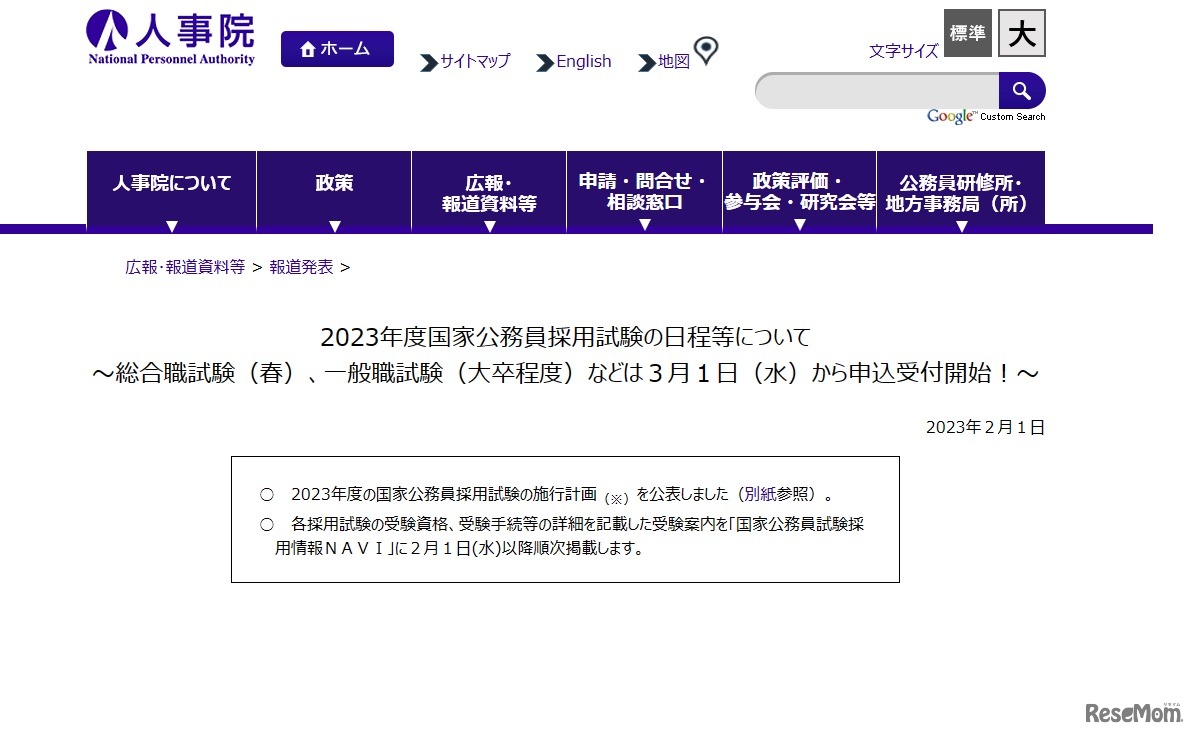Open the 政策 dropdown menu
Screen dimensions: 1196x736
tap(334, 183)
